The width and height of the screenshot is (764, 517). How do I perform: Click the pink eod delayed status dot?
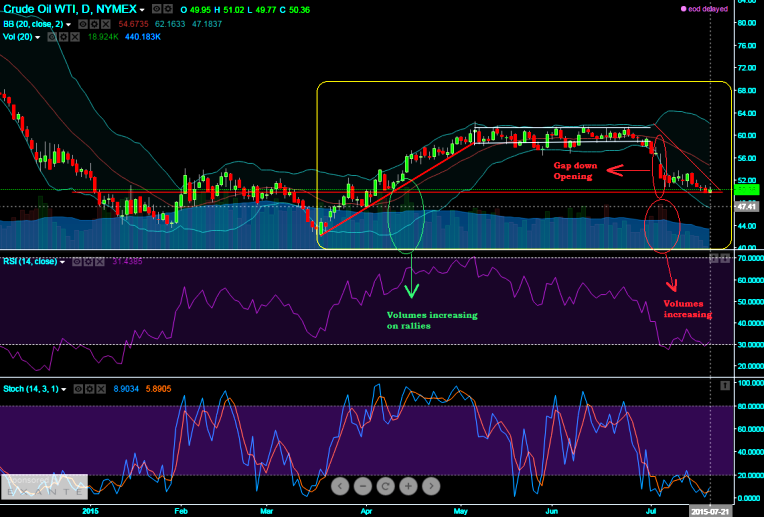coord(684,9)
